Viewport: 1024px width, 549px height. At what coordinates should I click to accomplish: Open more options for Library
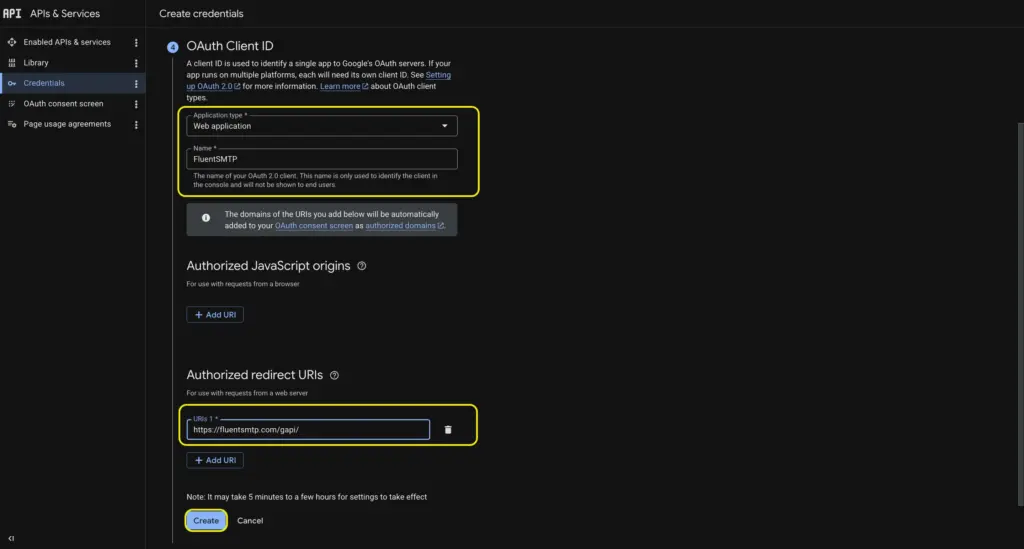click(x=136, y=63)
